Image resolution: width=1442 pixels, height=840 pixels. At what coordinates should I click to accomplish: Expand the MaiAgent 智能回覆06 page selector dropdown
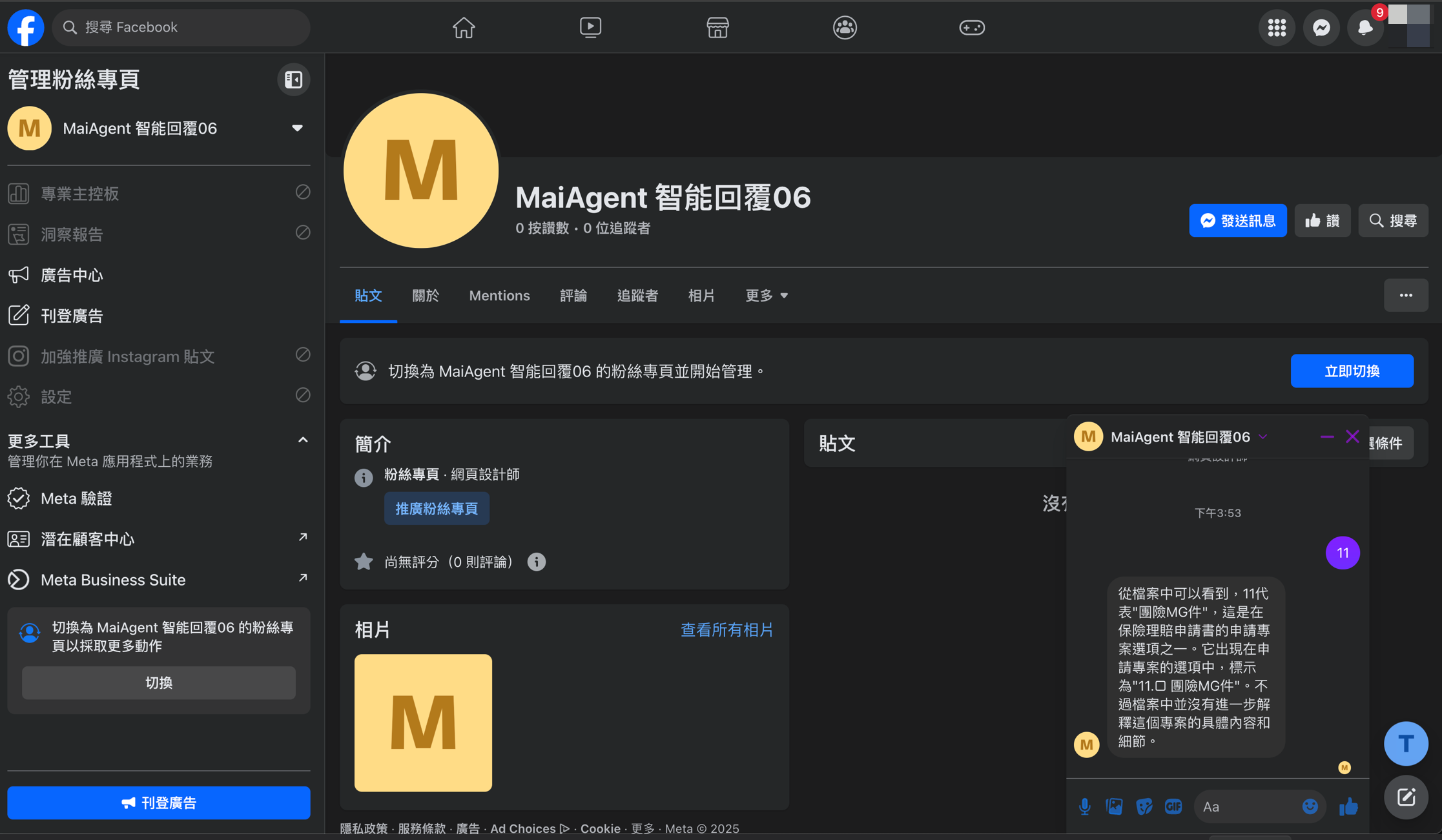(x=297, y=128)
